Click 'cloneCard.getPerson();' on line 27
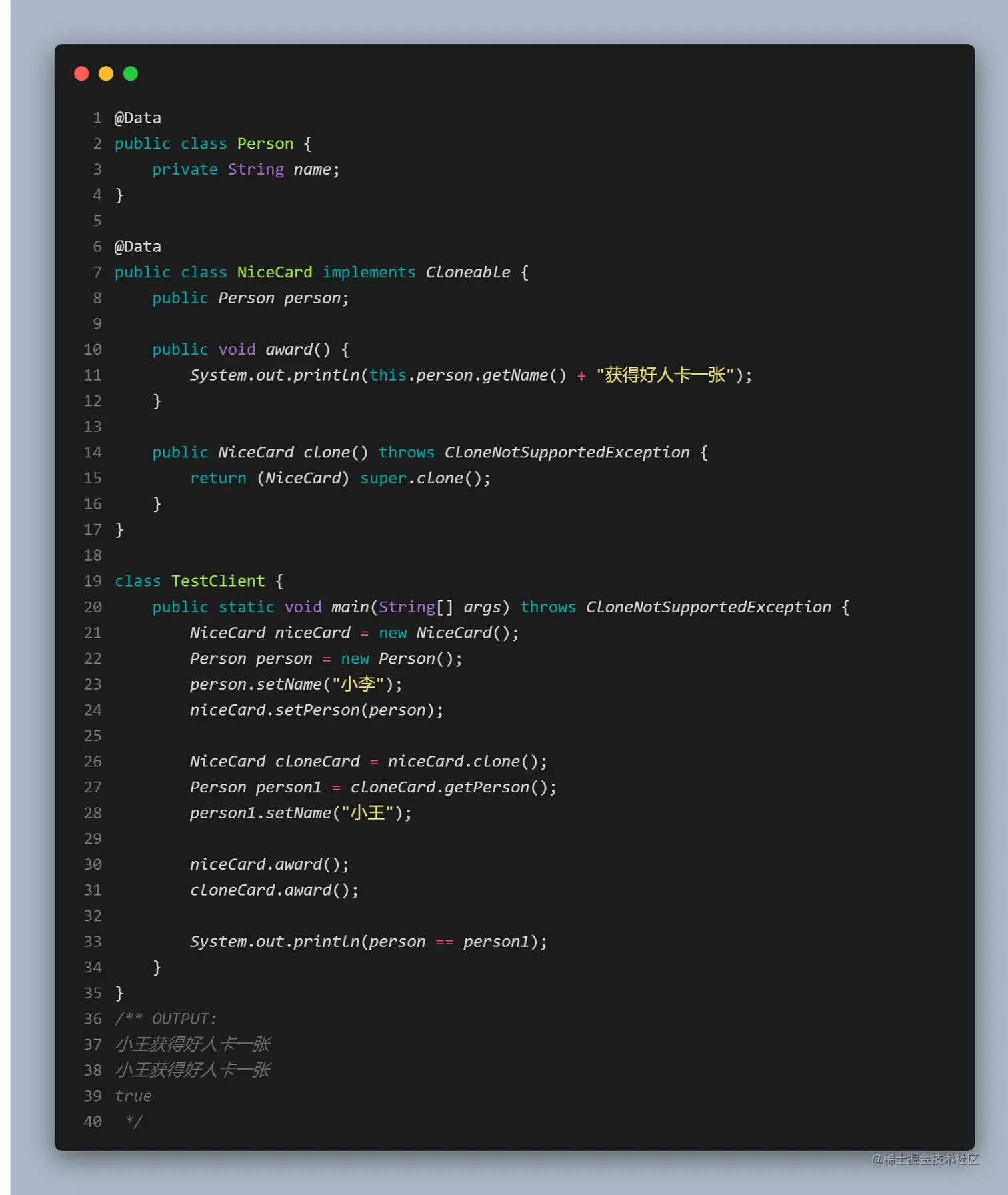This screenshot has width=1008, height=1195. [x=454, y=788]
